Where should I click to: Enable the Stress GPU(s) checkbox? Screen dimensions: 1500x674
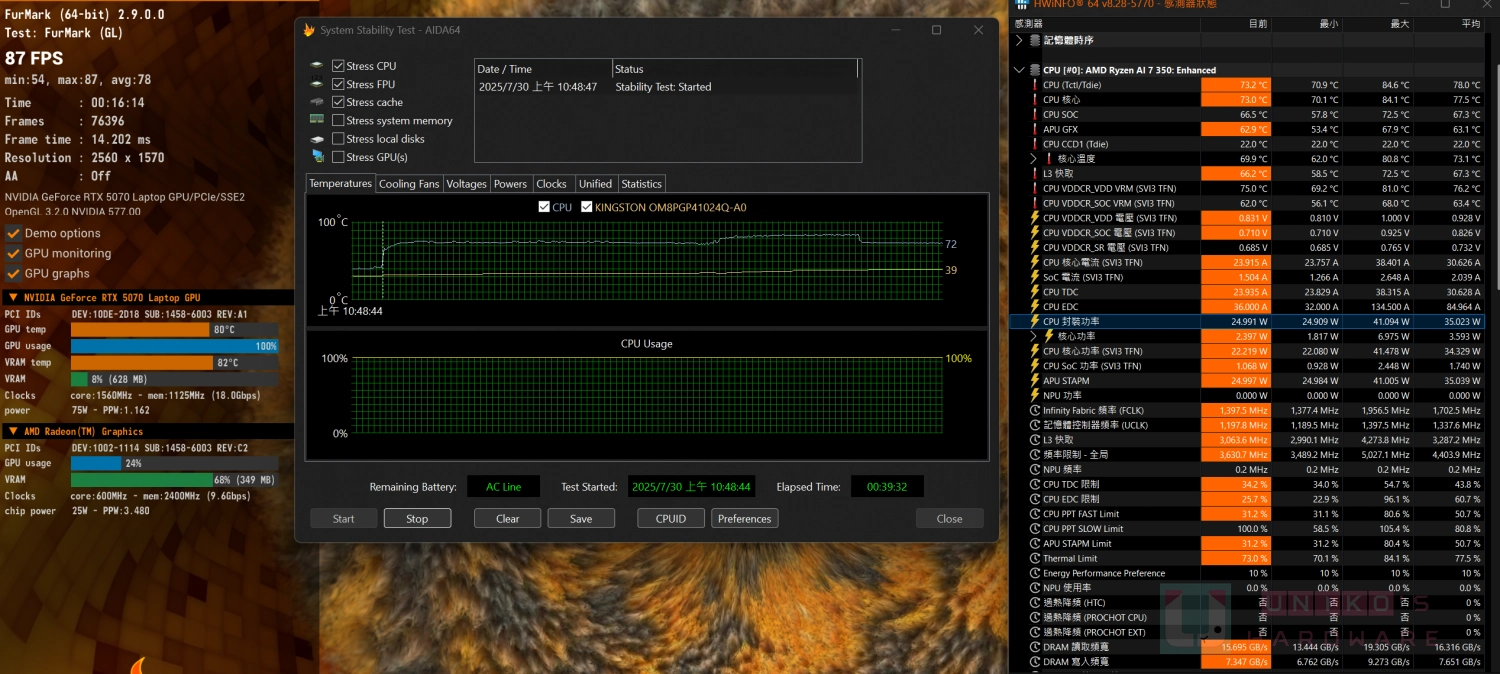338,157
